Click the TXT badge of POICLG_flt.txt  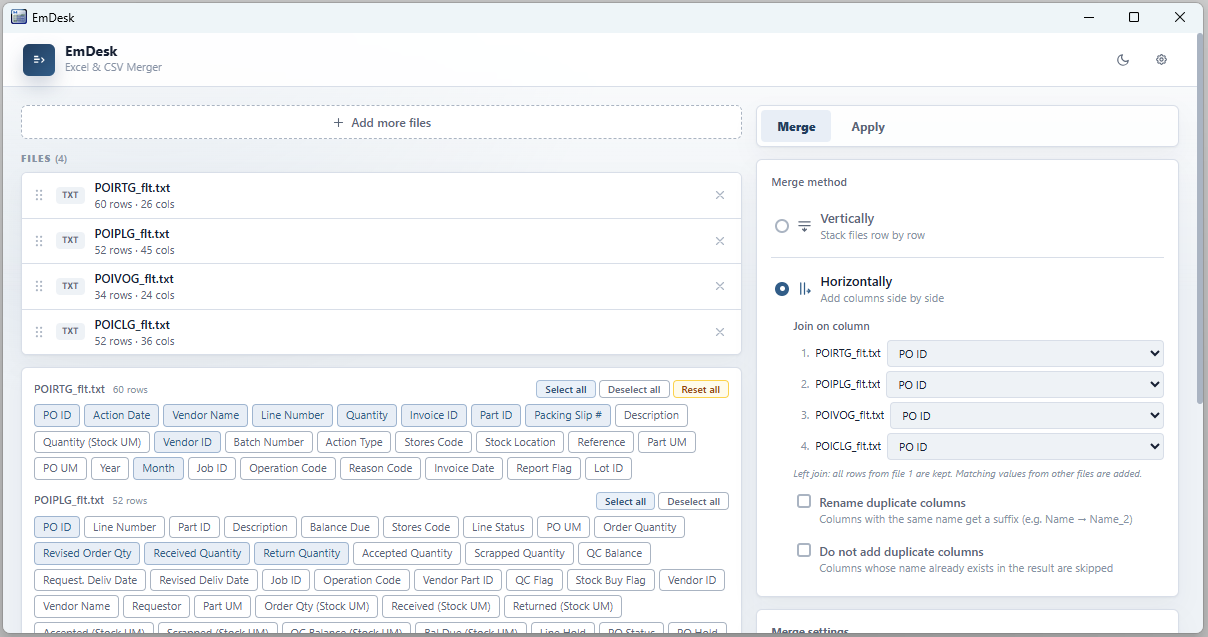pyautogui.click(x=70, y=332)
